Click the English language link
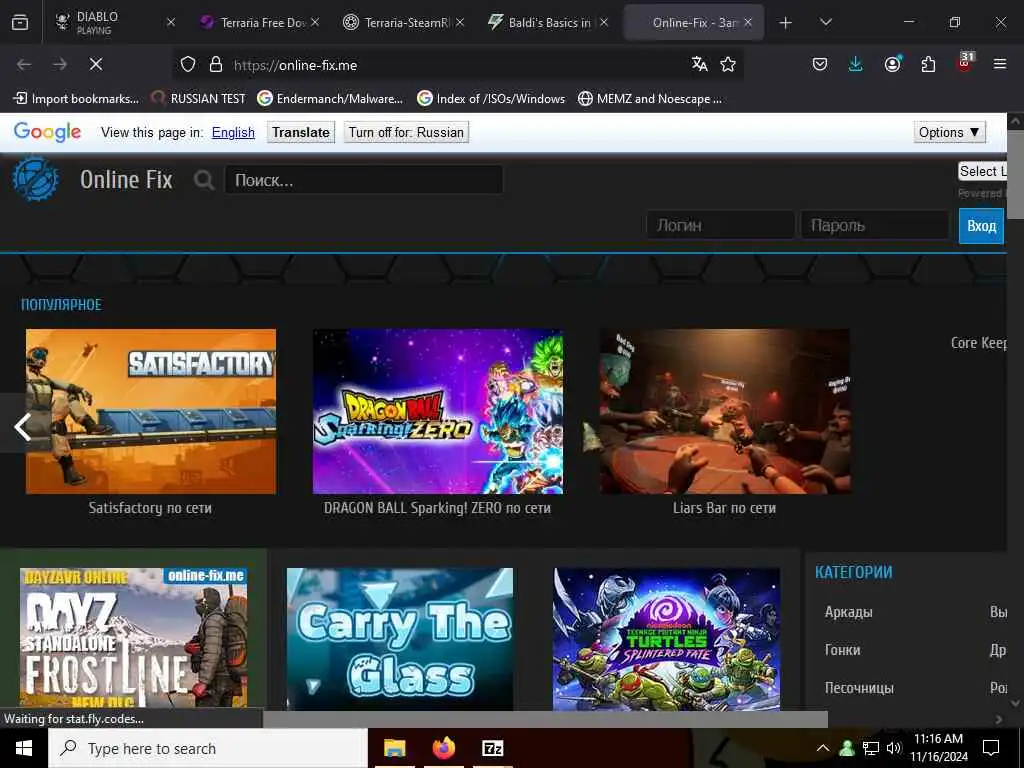Viewport: 1024px width, 768px height. pos(233,133)
